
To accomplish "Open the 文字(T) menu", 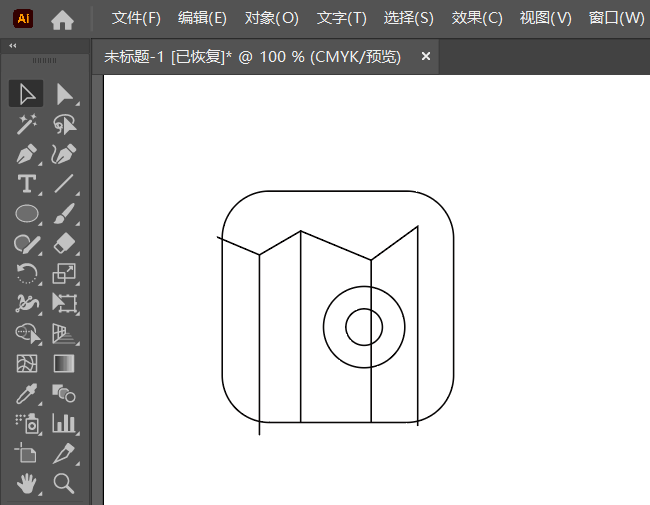I will 342,18.
